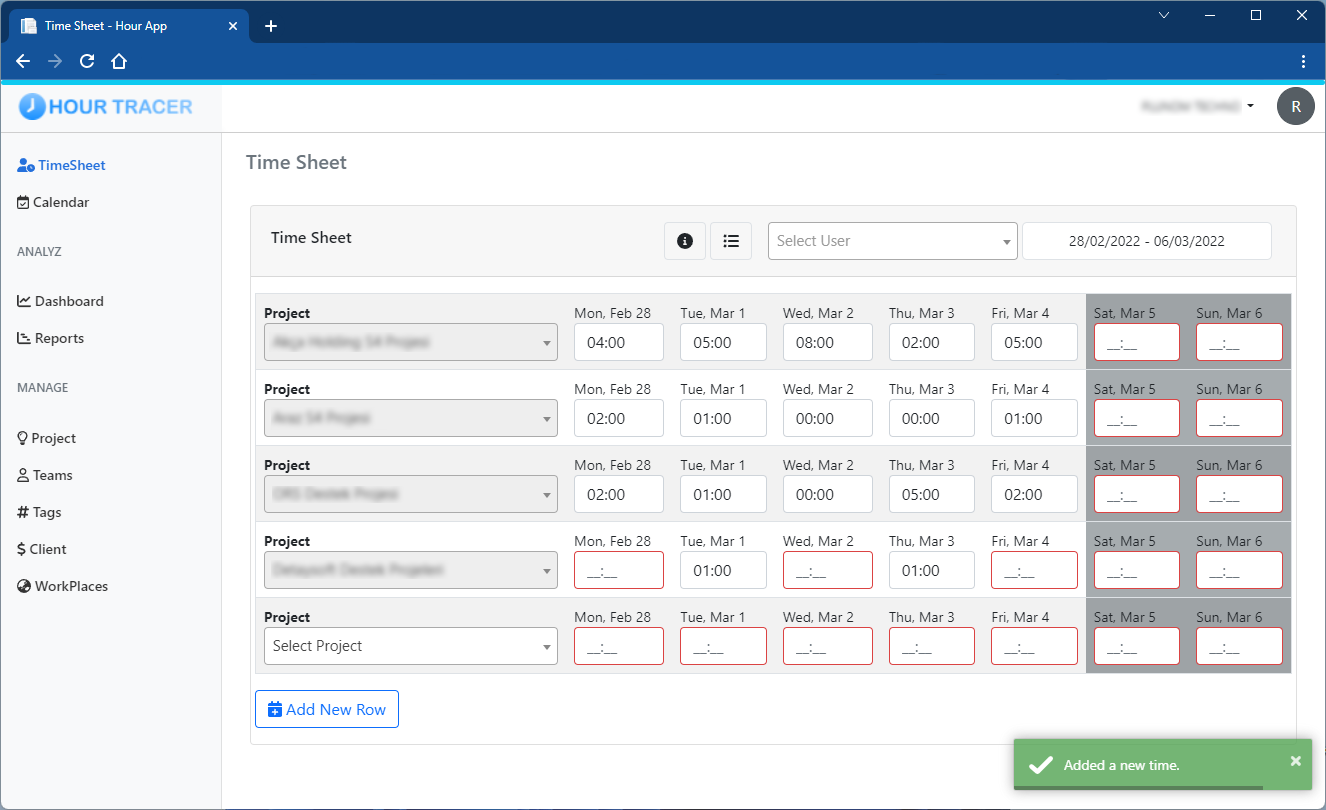
Task: Click second row Wednesday 00:00 field
Action: (828, 418)
